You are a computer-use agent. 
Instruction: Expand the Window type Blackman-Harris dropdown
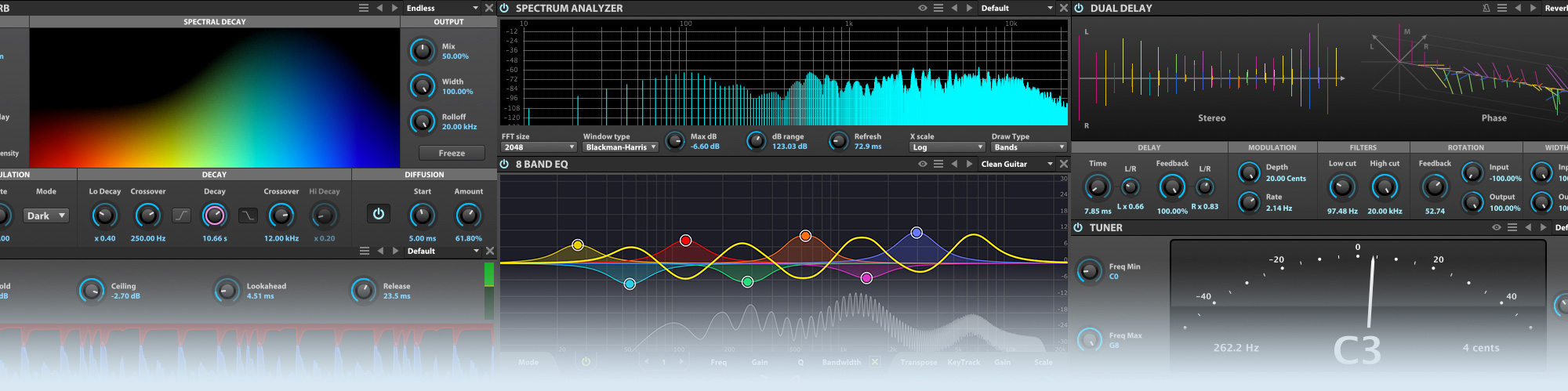(620, 147)
